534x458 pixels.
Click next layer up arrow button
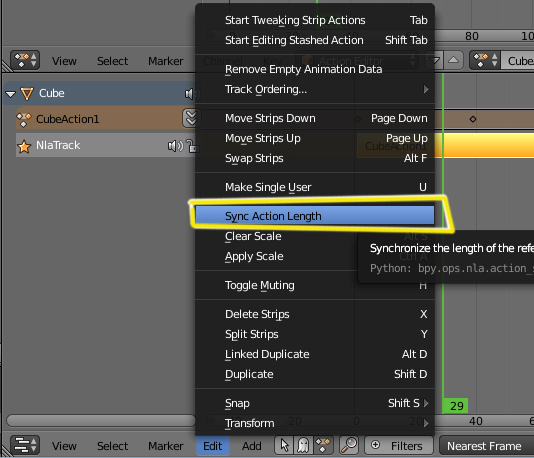[453, 61]
